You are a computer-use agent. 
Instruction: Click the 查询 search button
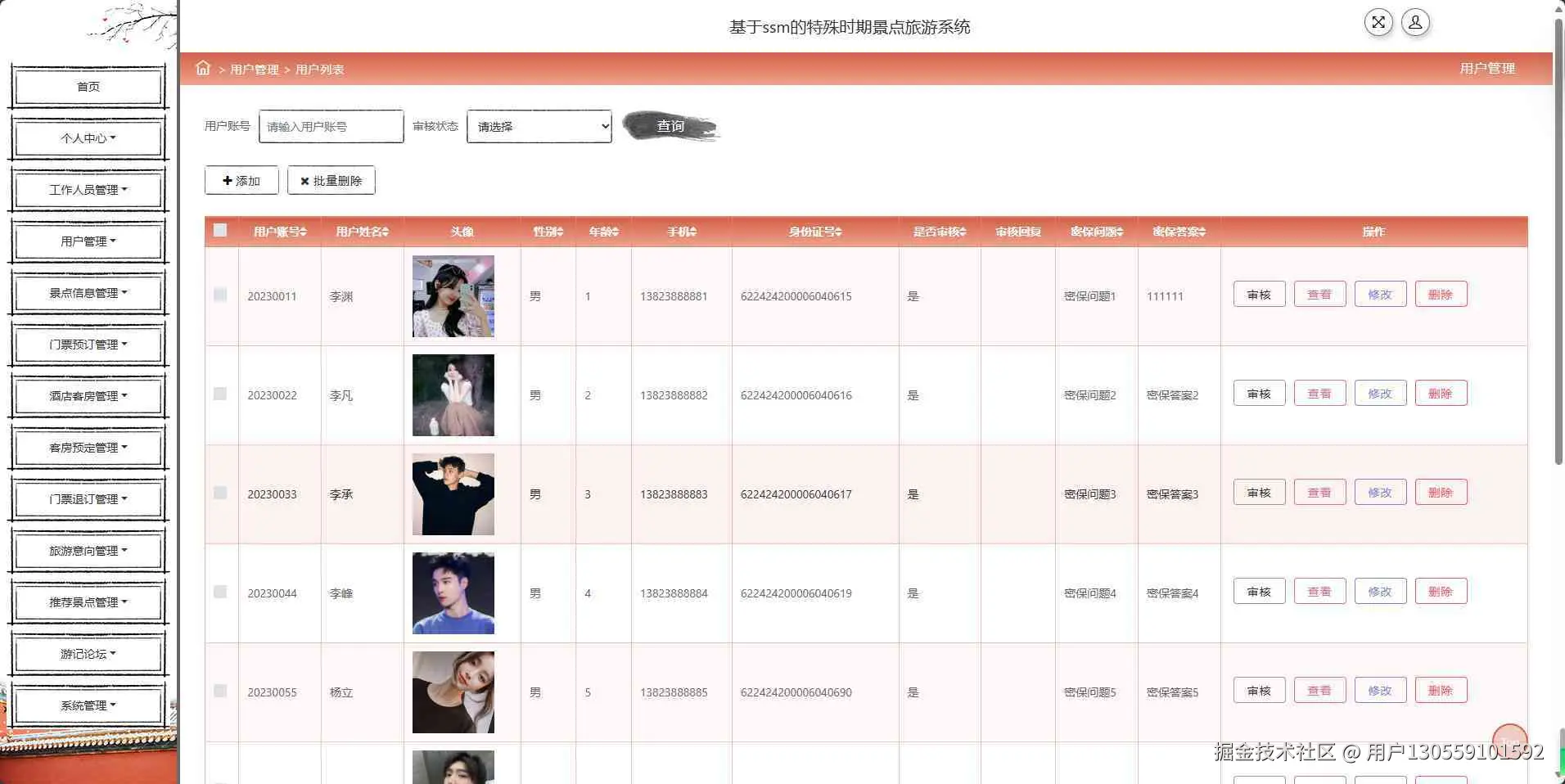tap(670, 126)
